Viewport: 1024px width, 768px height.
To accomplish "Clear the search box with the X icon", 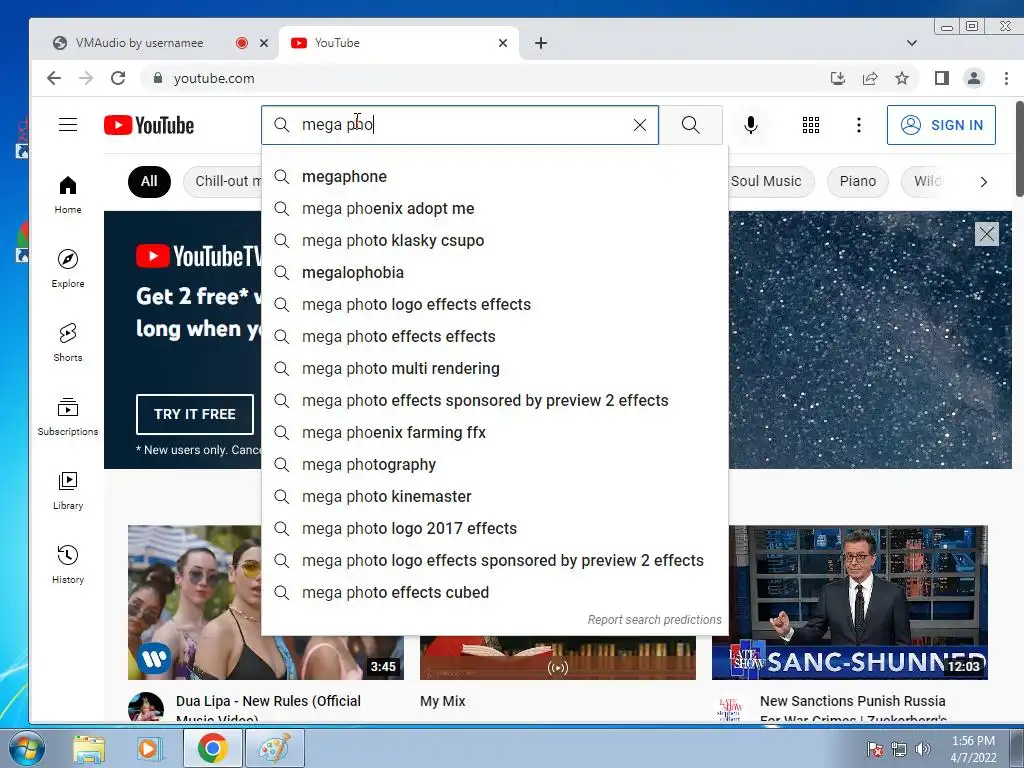I will click(640, 125).
